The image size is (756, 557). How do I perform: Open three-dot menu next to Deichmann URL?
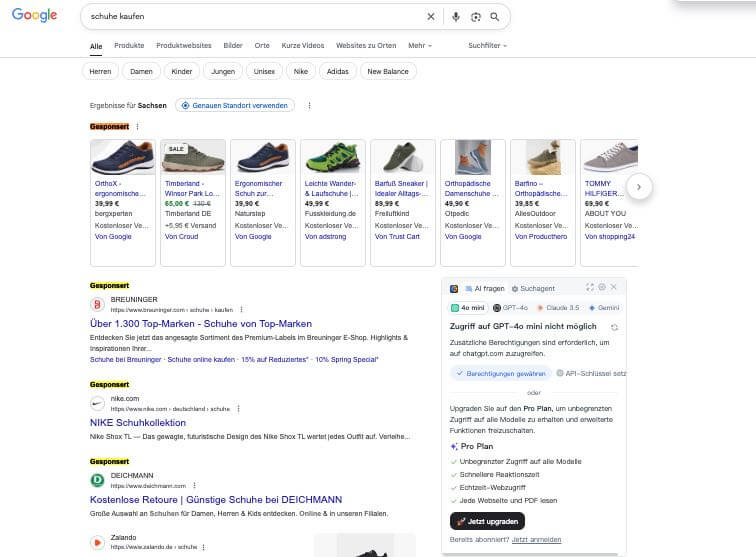point(194,486)
